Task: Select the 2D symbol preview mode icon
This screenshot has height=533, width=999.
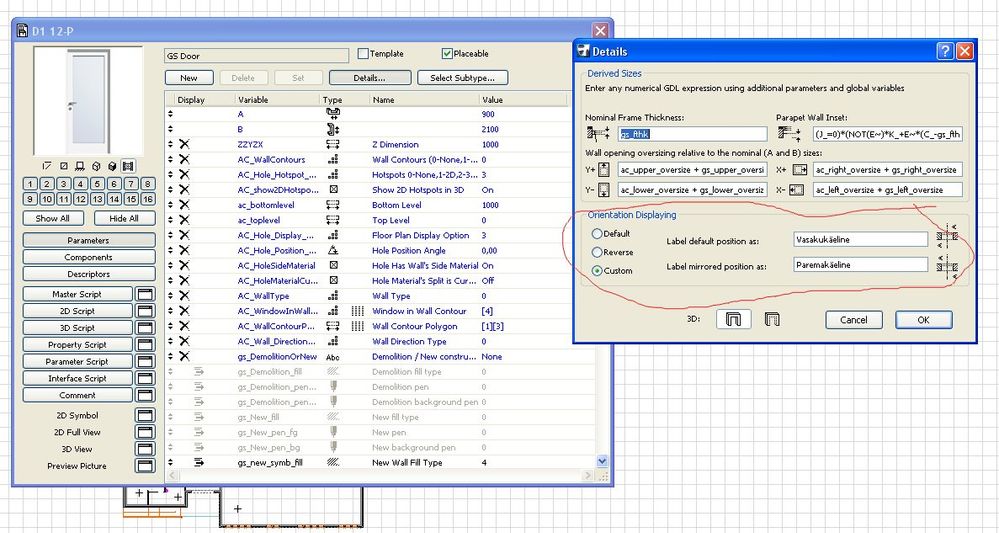Action: click(47, 166)
